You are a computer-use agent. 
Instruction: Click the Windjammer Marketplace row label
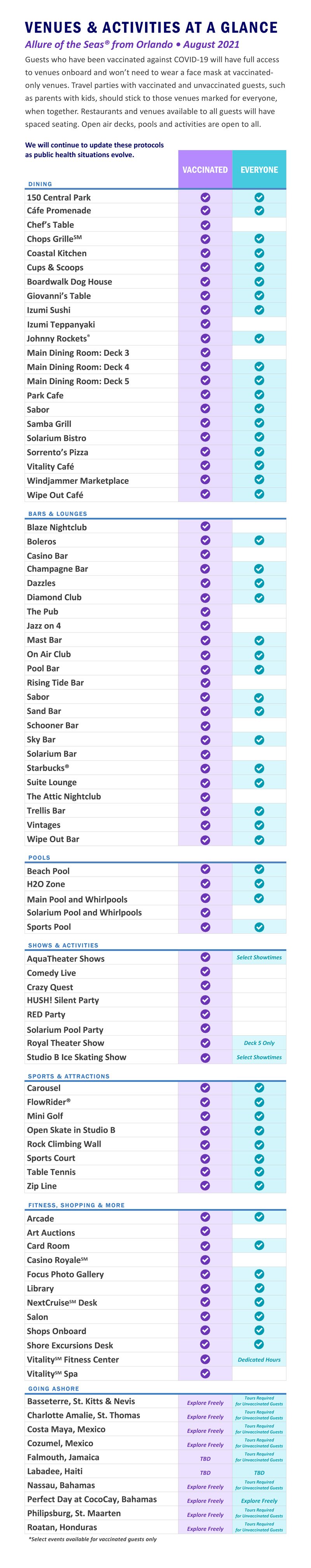78,481
